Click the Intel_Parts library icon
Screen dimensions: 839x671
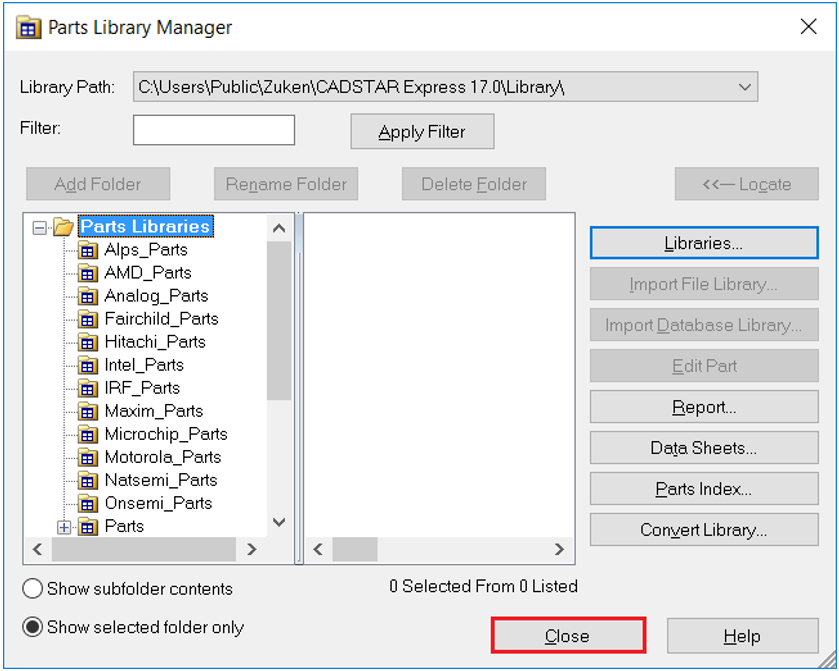coord(88,365)
